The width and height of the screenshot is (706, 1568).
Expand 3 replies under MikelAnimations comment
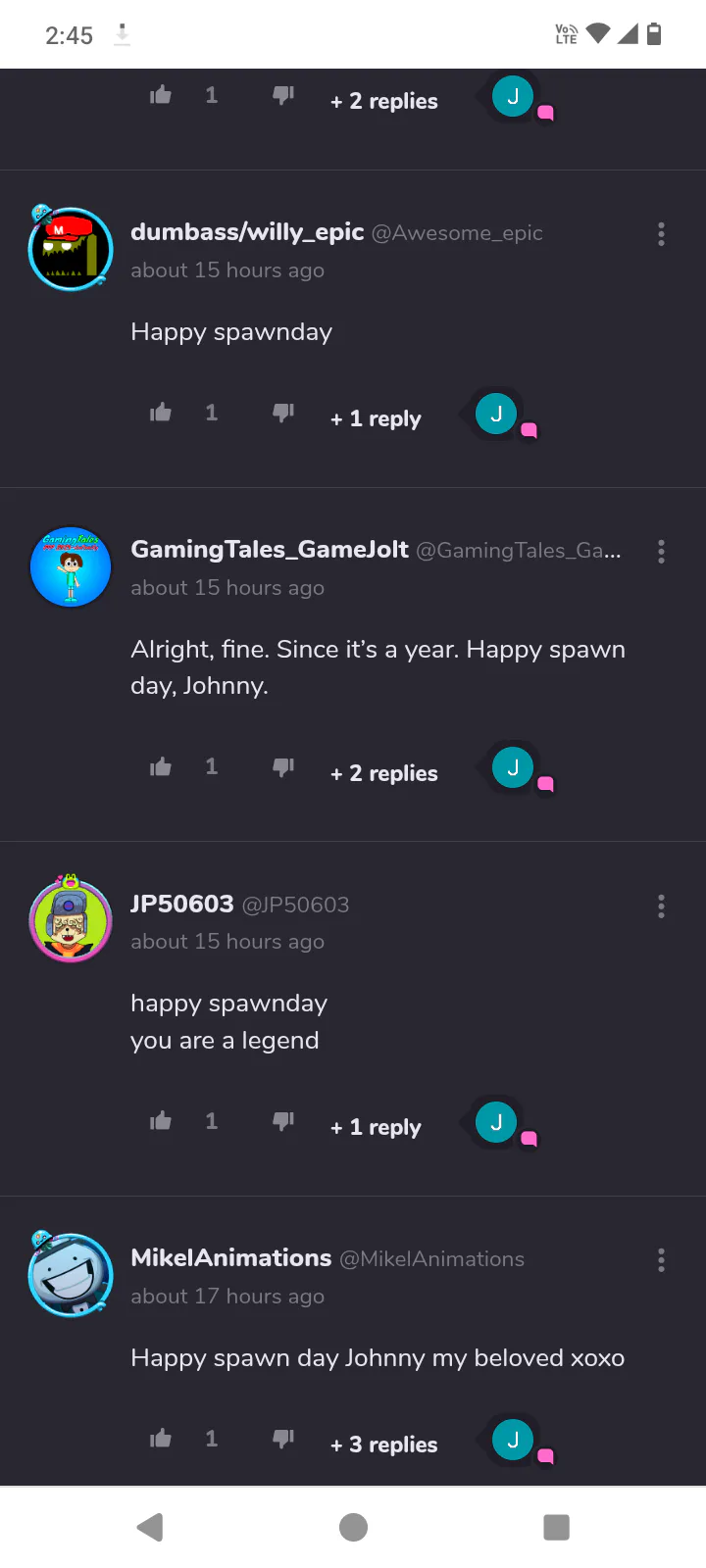point(384,1445)
